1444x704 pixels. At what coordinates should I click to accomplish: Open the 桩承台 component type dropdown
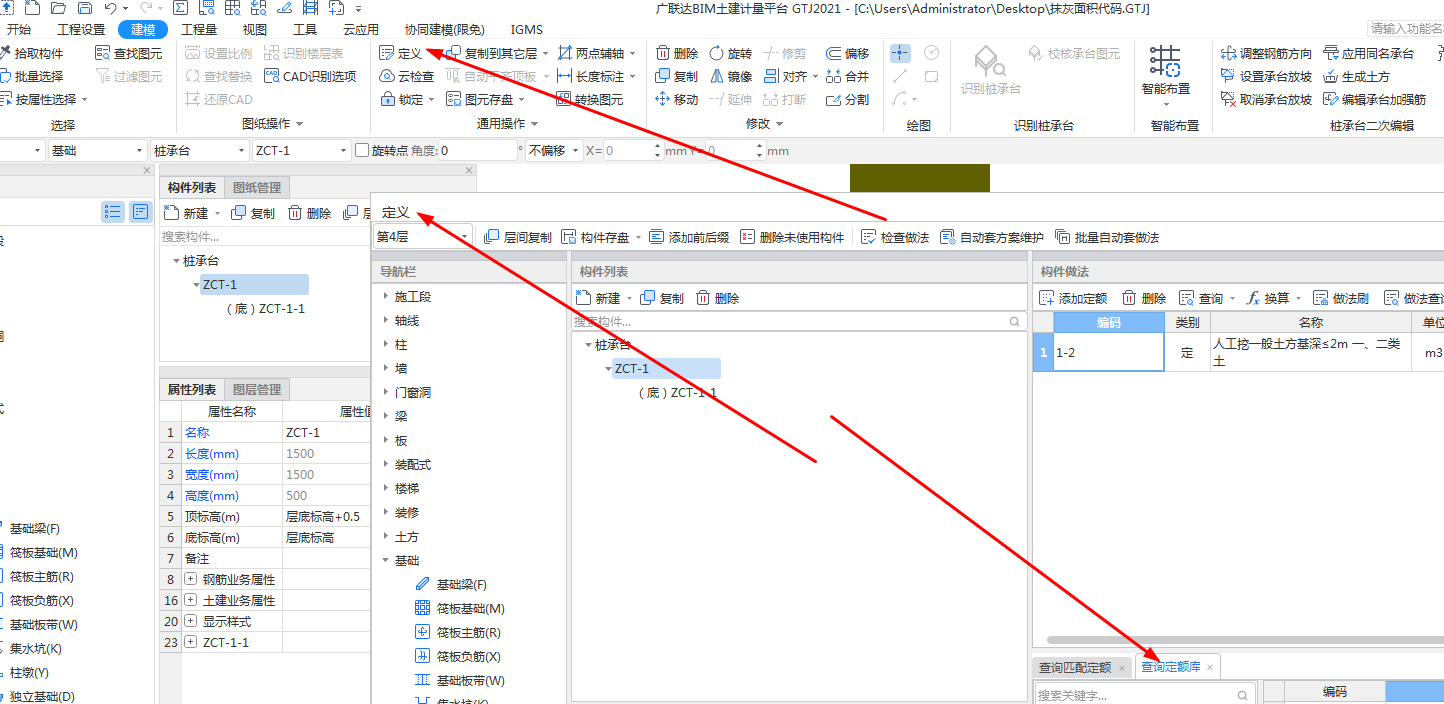[x=199, y=150]
